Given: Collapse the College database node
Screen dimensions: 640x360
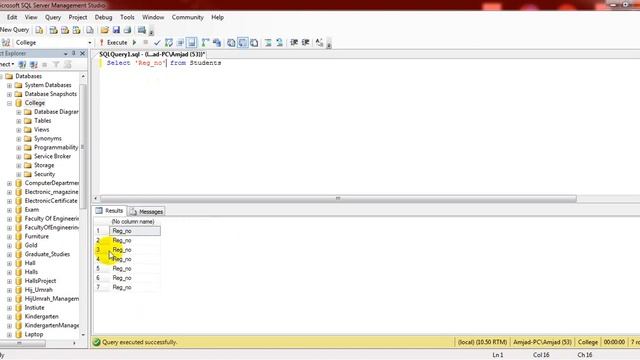Looking at the screenshot, I should (9, 103).
